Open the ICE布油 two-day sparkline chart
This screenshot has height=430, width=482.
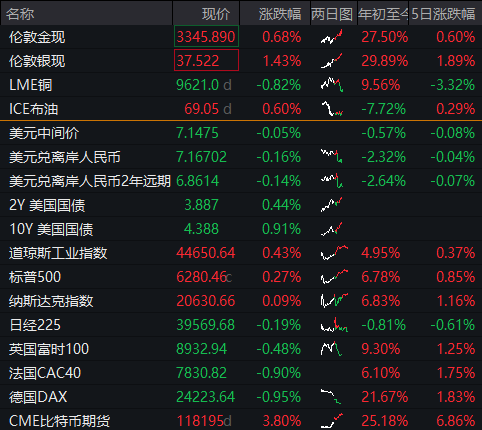click(x=332, y=109)
